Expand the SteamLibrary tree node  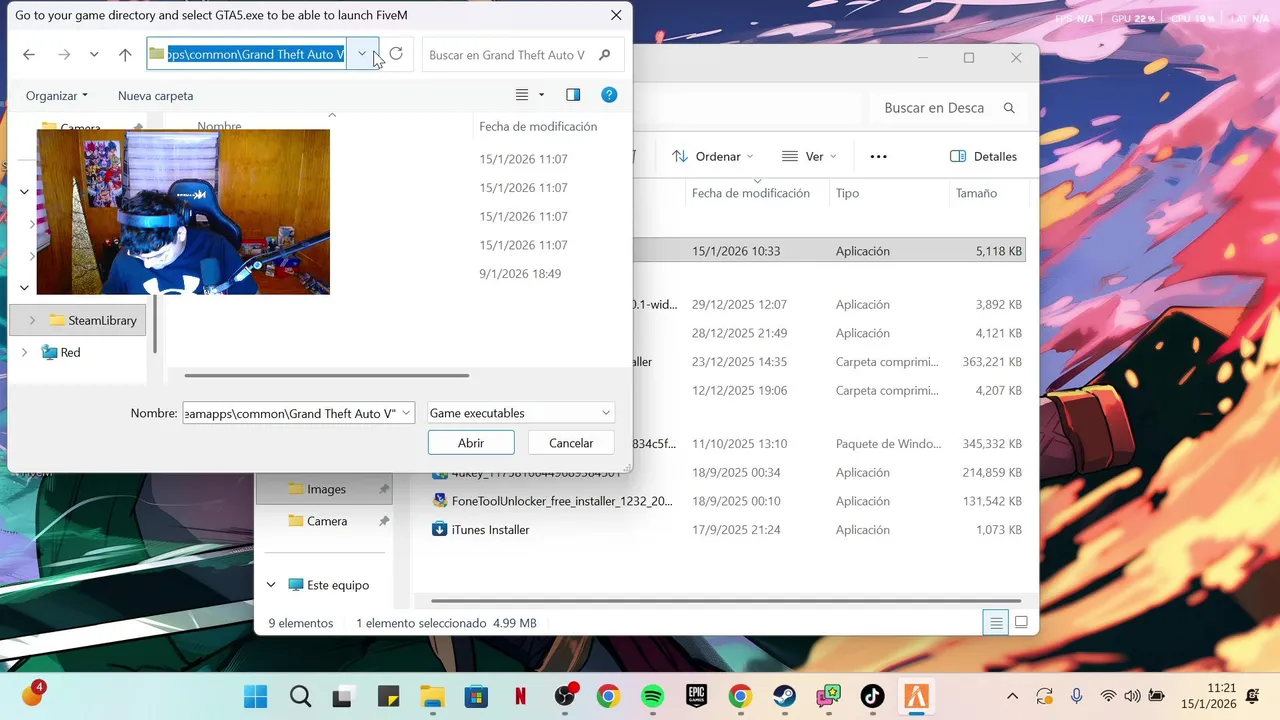[x=32, y=321]
